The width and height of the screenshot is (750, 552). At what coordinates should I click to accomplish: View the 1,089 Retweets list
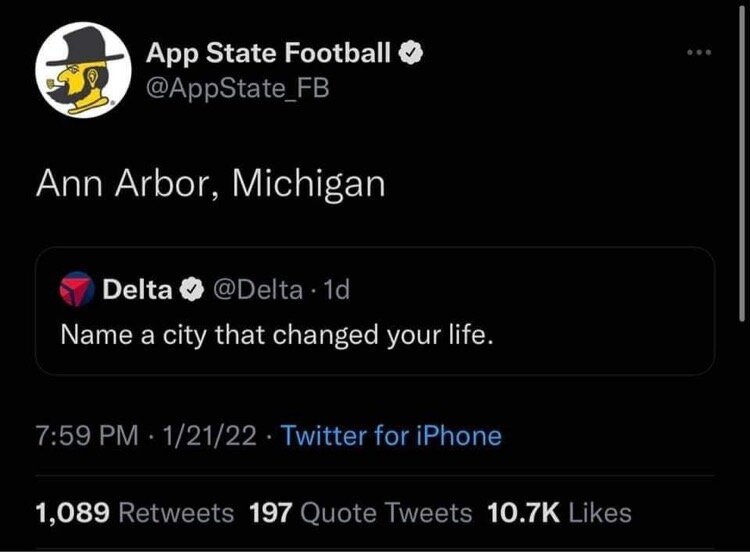[134, 513]
